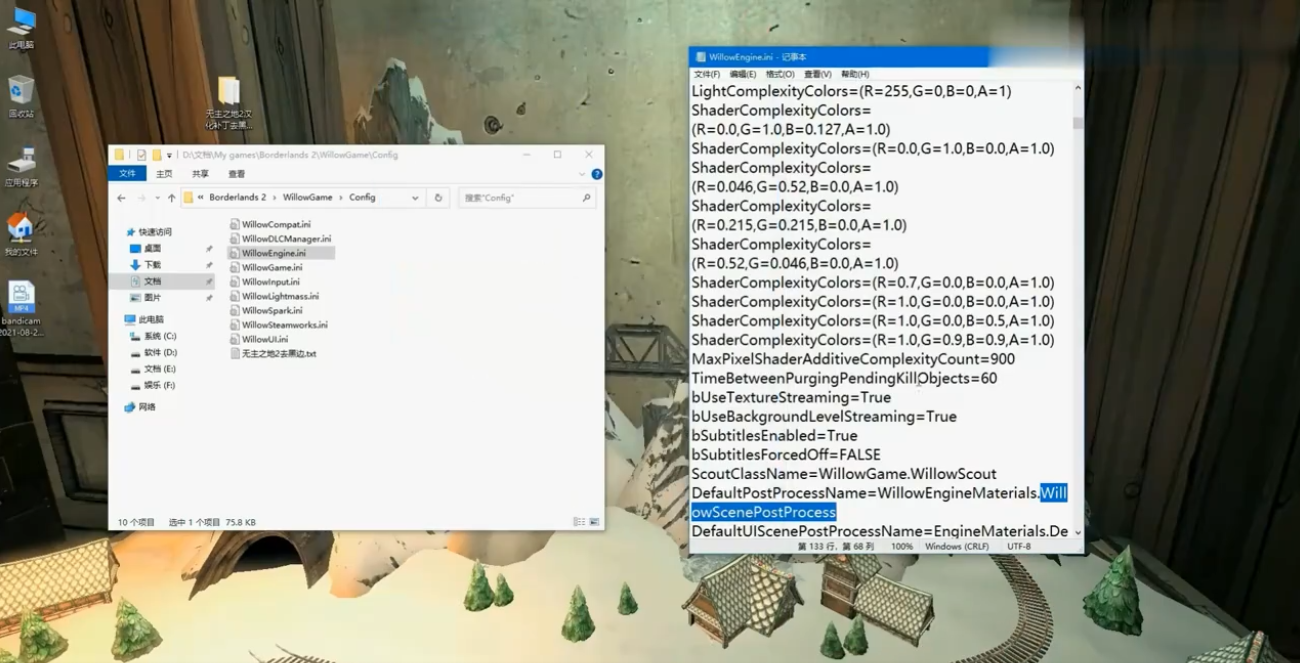Image resolution: width=1300 pixels, height=663 pixels.
Task: Open the 我的文件 desktop shortcut
Action: [21, 235]
